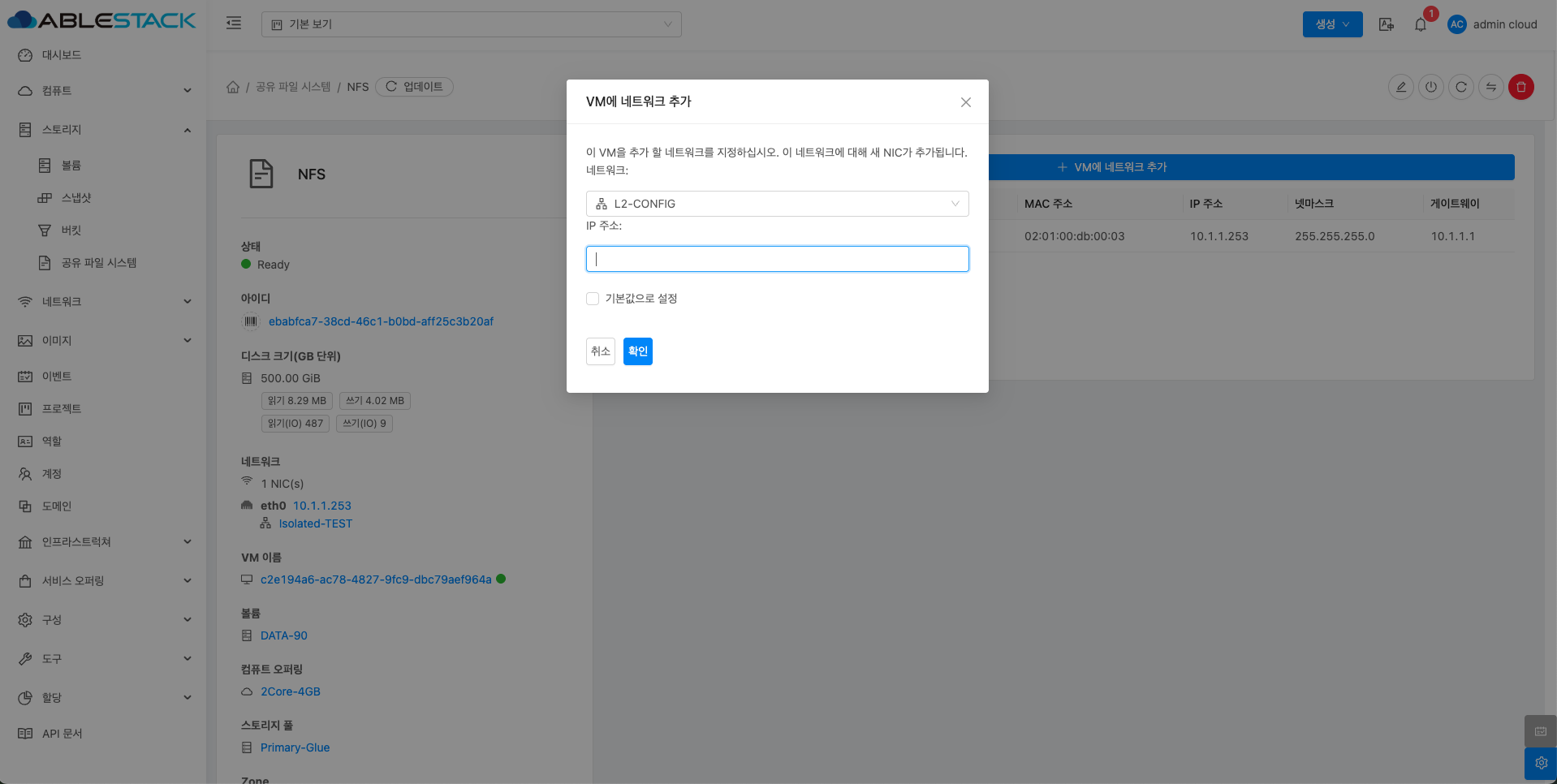The width and height of the screenshot is (1557, 784).
Task: Click the red delete trash icon
Action: pos(1520,87)
